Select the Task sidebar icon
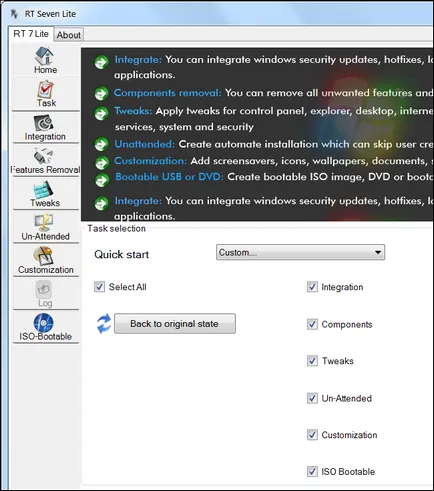Viewport: 434px width, 491px height. pos(45,89)
